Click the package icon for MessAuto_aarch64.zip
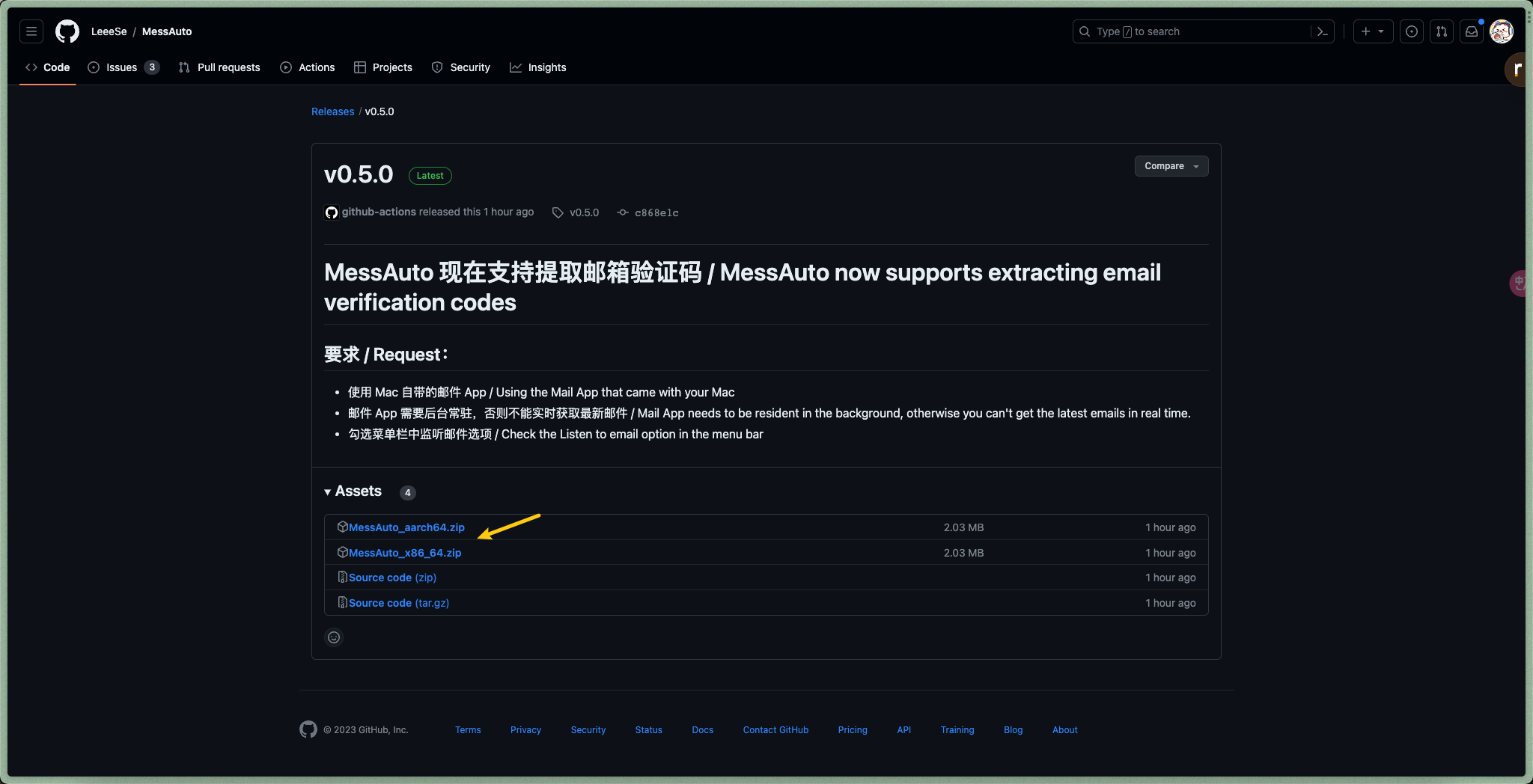 point(342,527)
